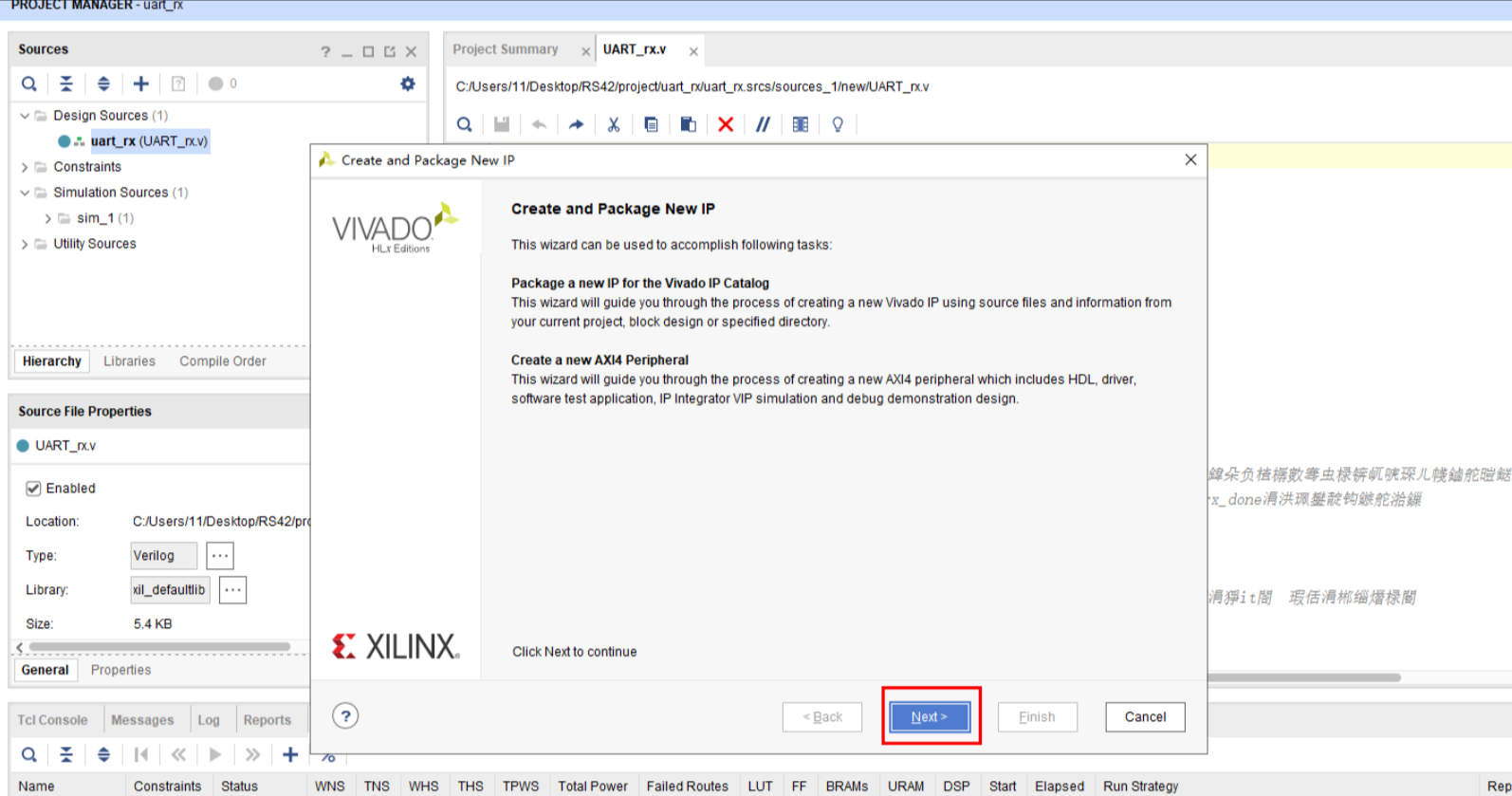Image resolution: width=1512 pixels, height=796 pixels.
Task: Select uart_rx (UART_rx.v) in the source tree
Action: (149, 141)
